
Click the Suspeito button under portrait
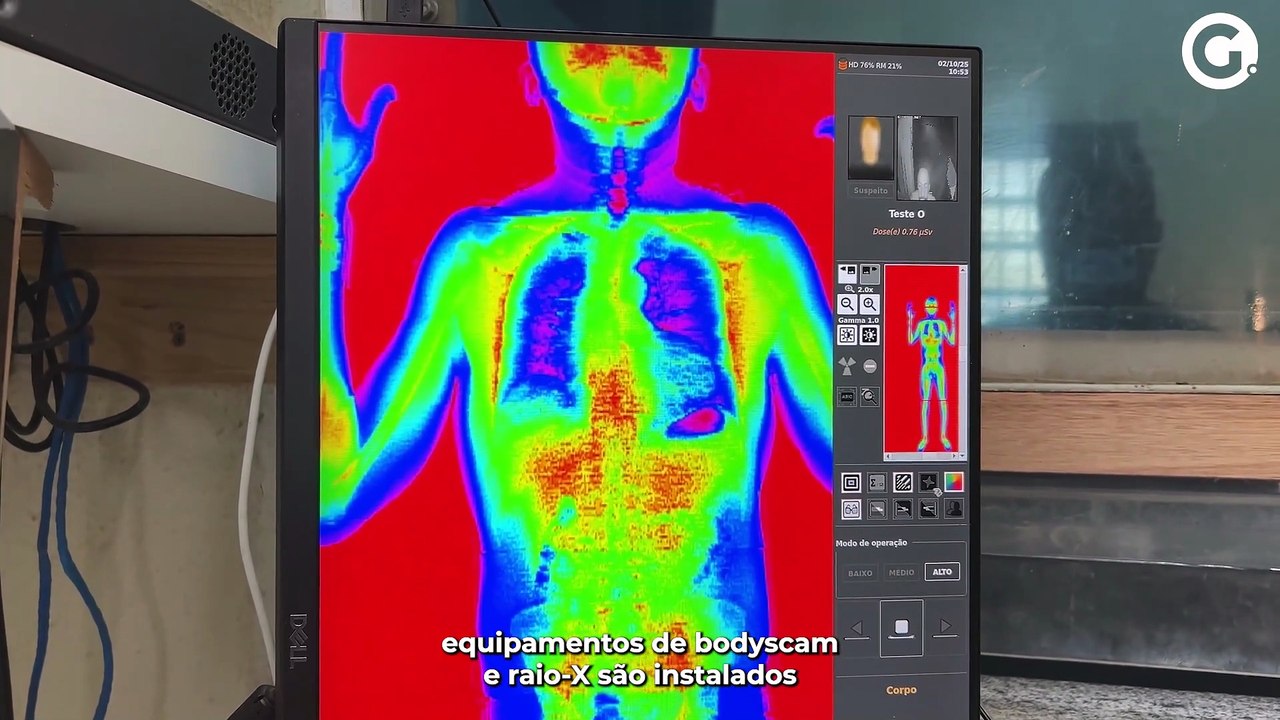tap(870, 190)
